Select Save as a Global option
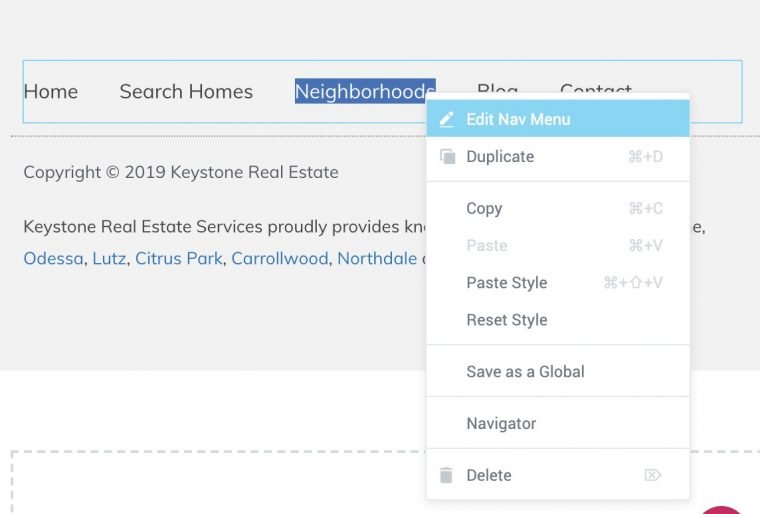760x514 pixels. tap(558, 371)
